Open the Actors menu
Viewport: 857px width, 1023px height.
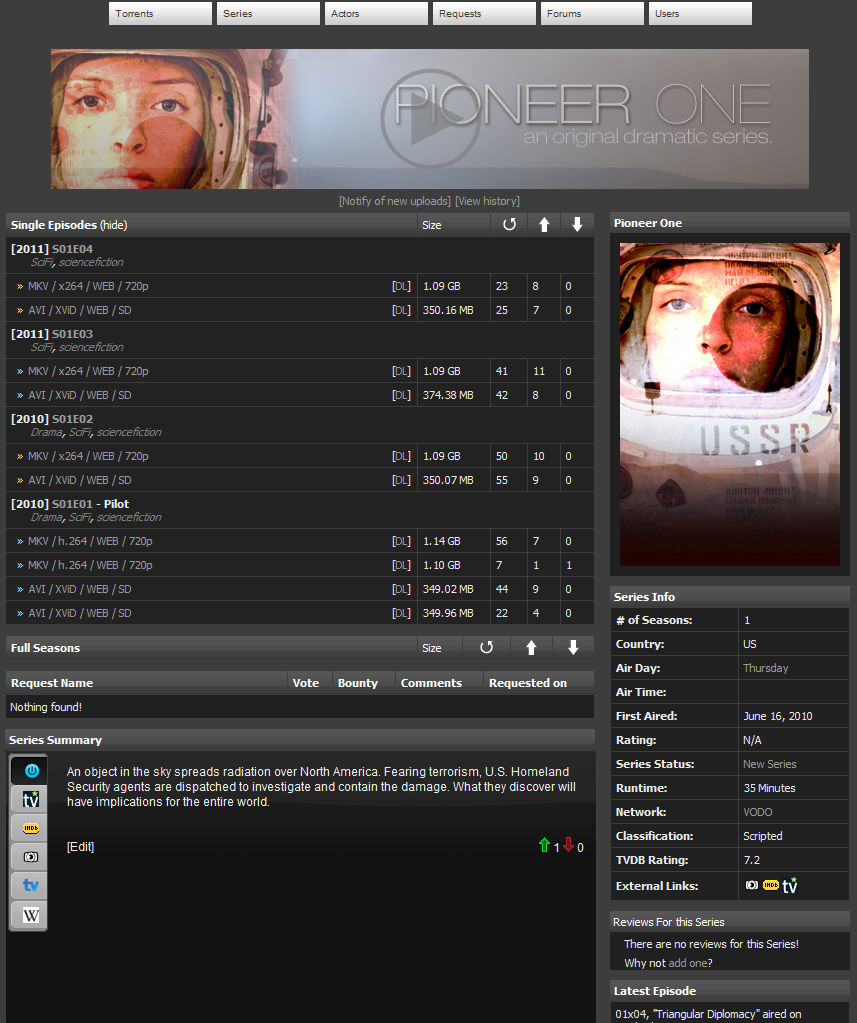point(376,13)
